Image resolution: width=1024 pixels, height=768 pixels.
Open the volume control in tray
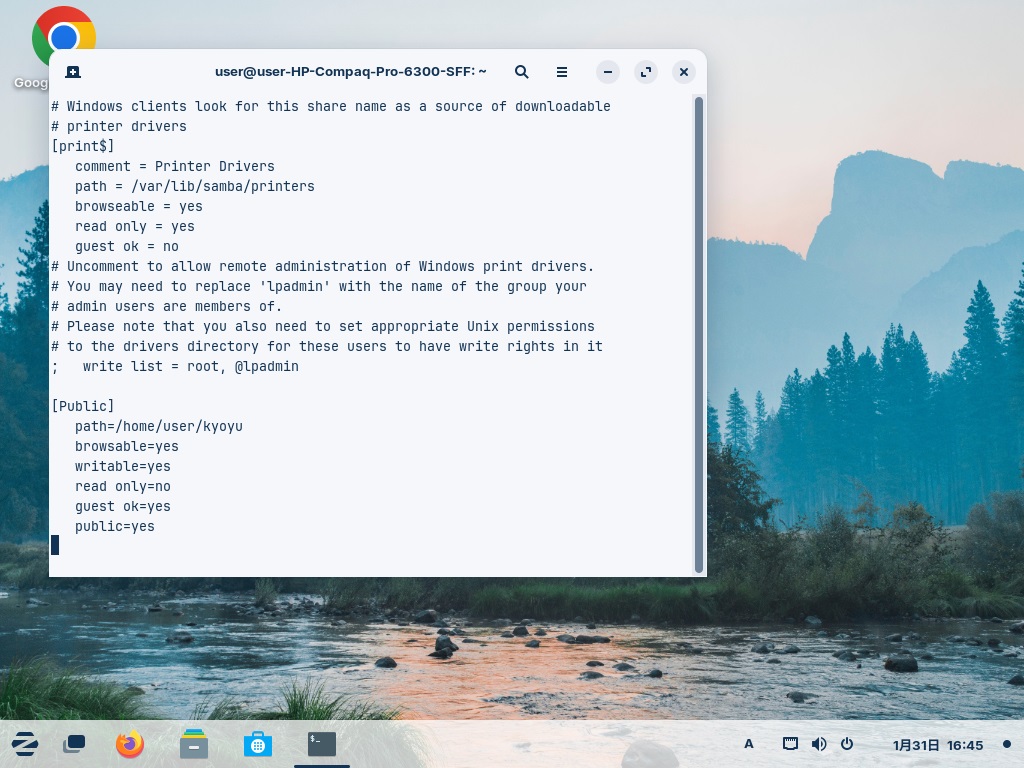(x=819, y=744)
